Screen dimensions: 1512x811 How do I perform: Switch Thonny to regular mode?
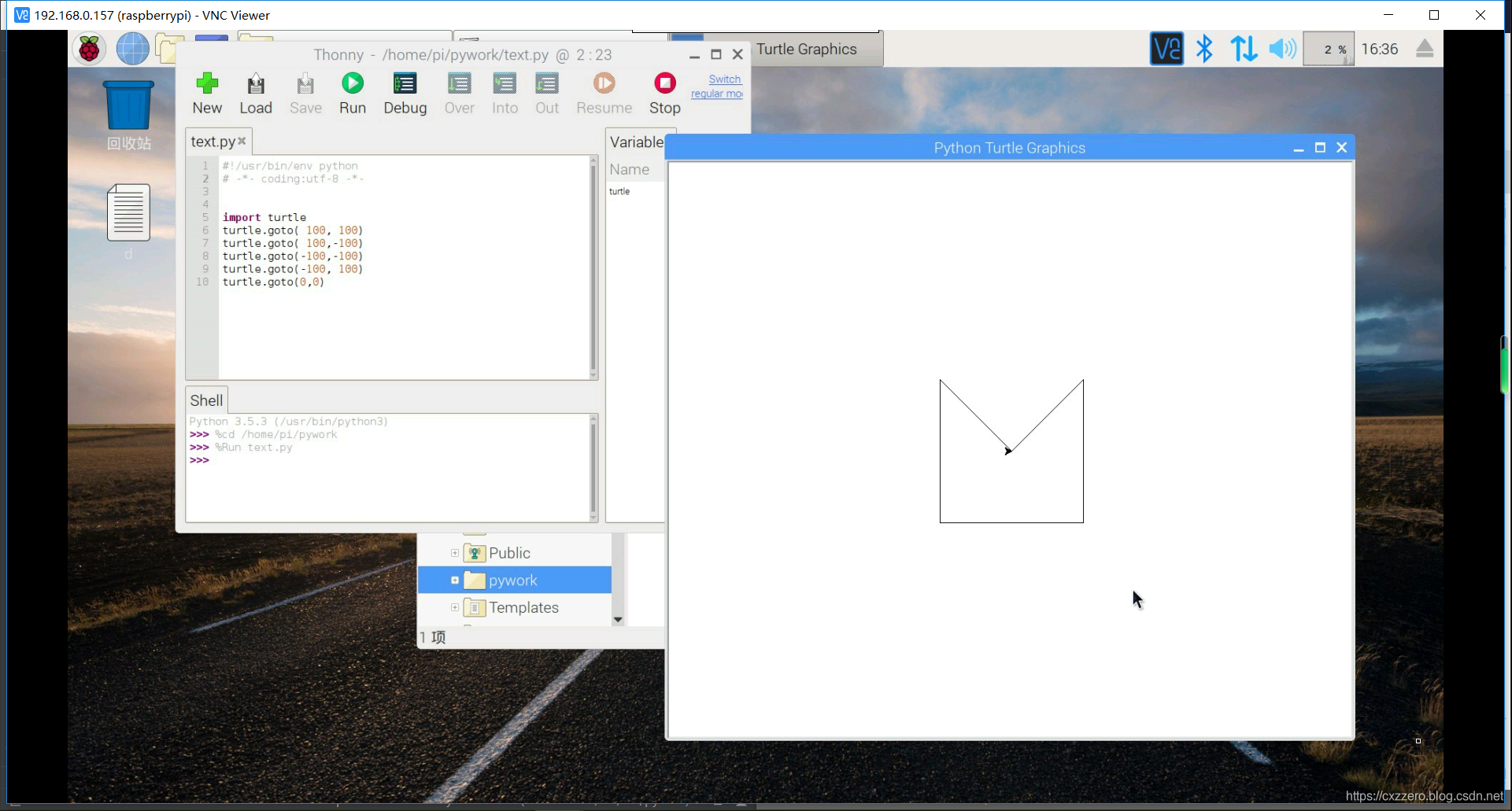coord(717,87)
